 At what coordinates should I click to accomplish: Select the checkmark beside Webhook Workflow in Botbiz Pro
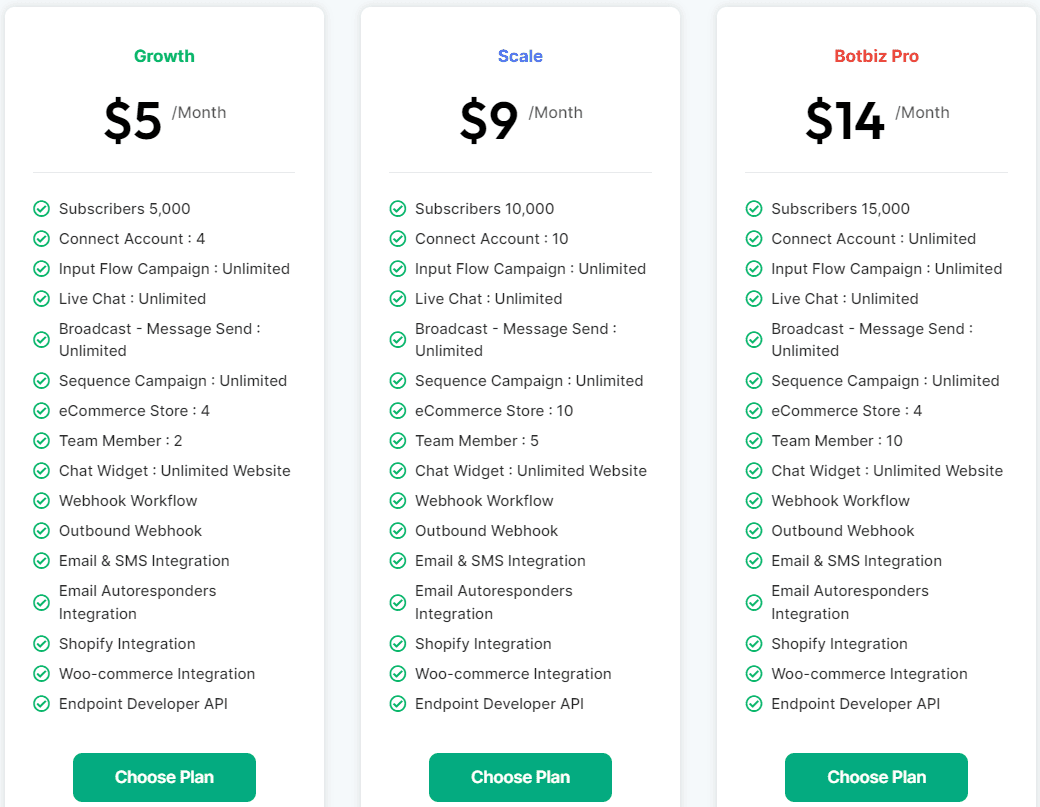[753, 500]
